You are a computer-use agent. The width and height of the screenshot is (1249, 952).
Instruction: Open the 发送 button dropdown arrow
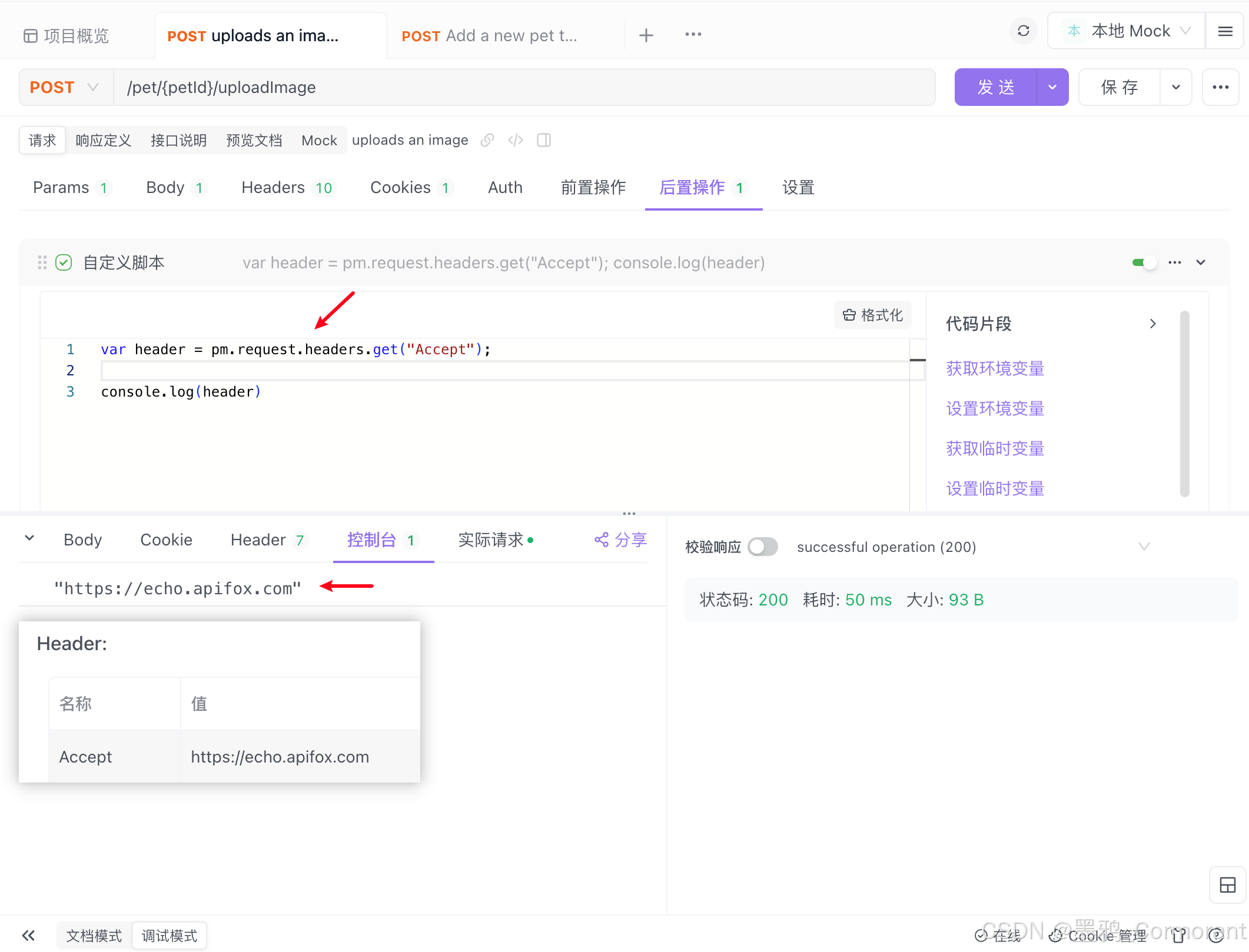(x=1052, y=87)
